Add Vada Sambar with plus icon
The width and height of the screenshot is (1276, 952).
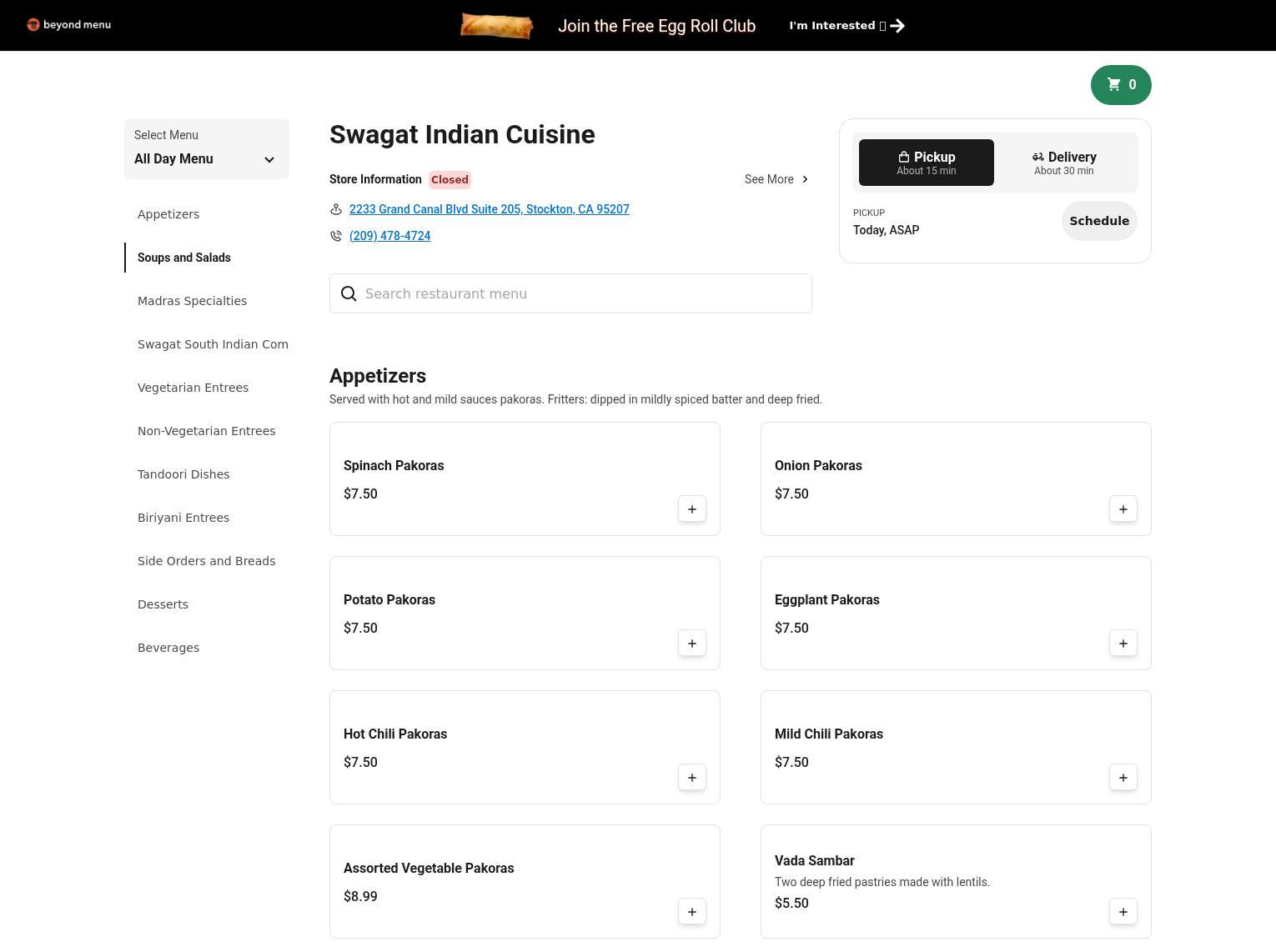[x=1123, y=912]
